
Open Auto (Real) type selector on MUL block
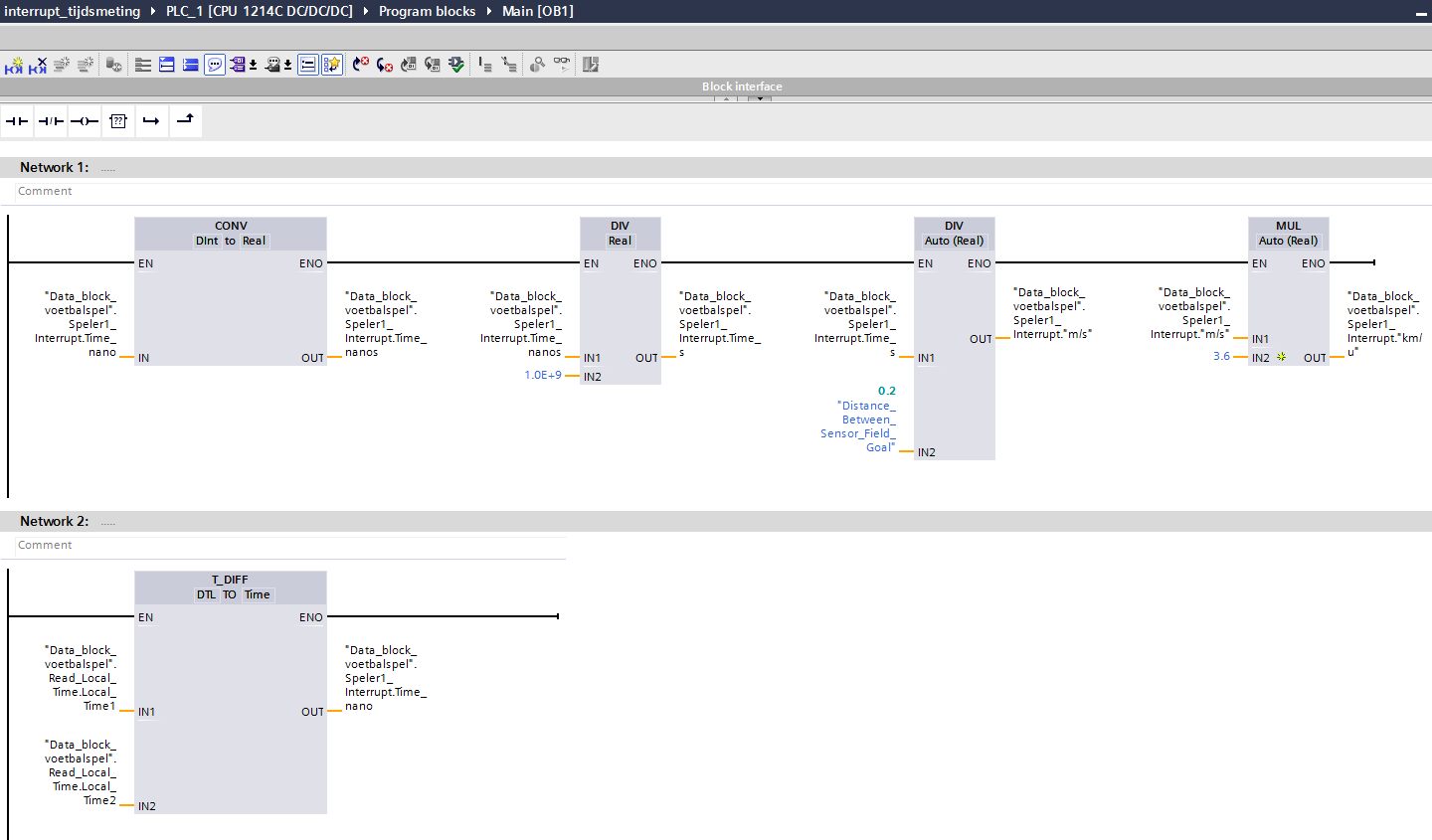tap(1288, 241)
